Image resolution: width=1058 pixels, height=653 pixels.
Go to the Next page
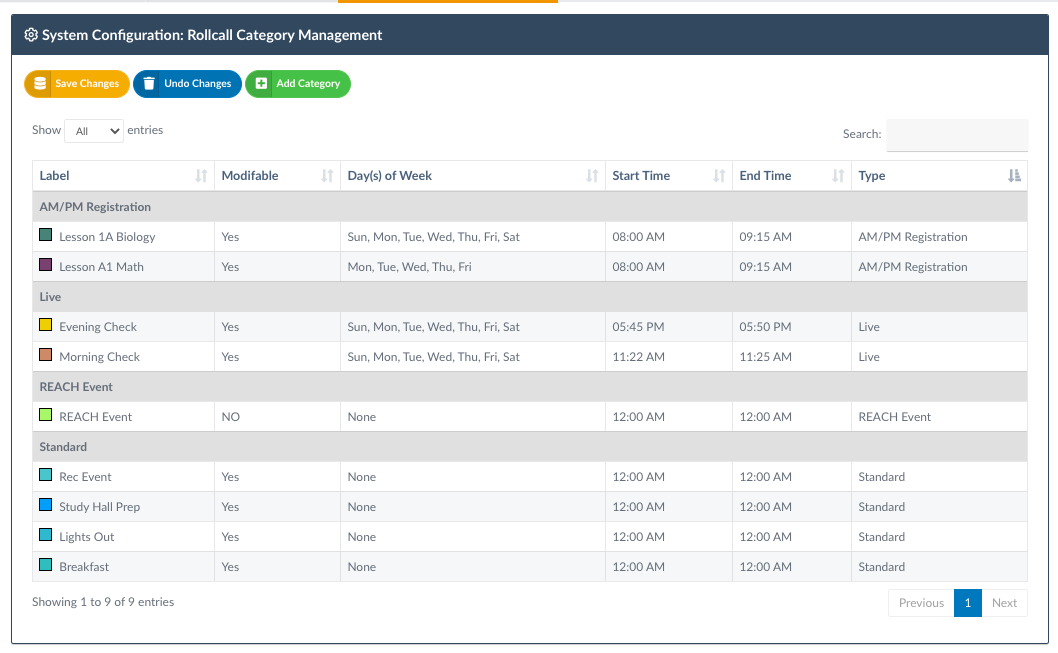[x=1004, y=603]
